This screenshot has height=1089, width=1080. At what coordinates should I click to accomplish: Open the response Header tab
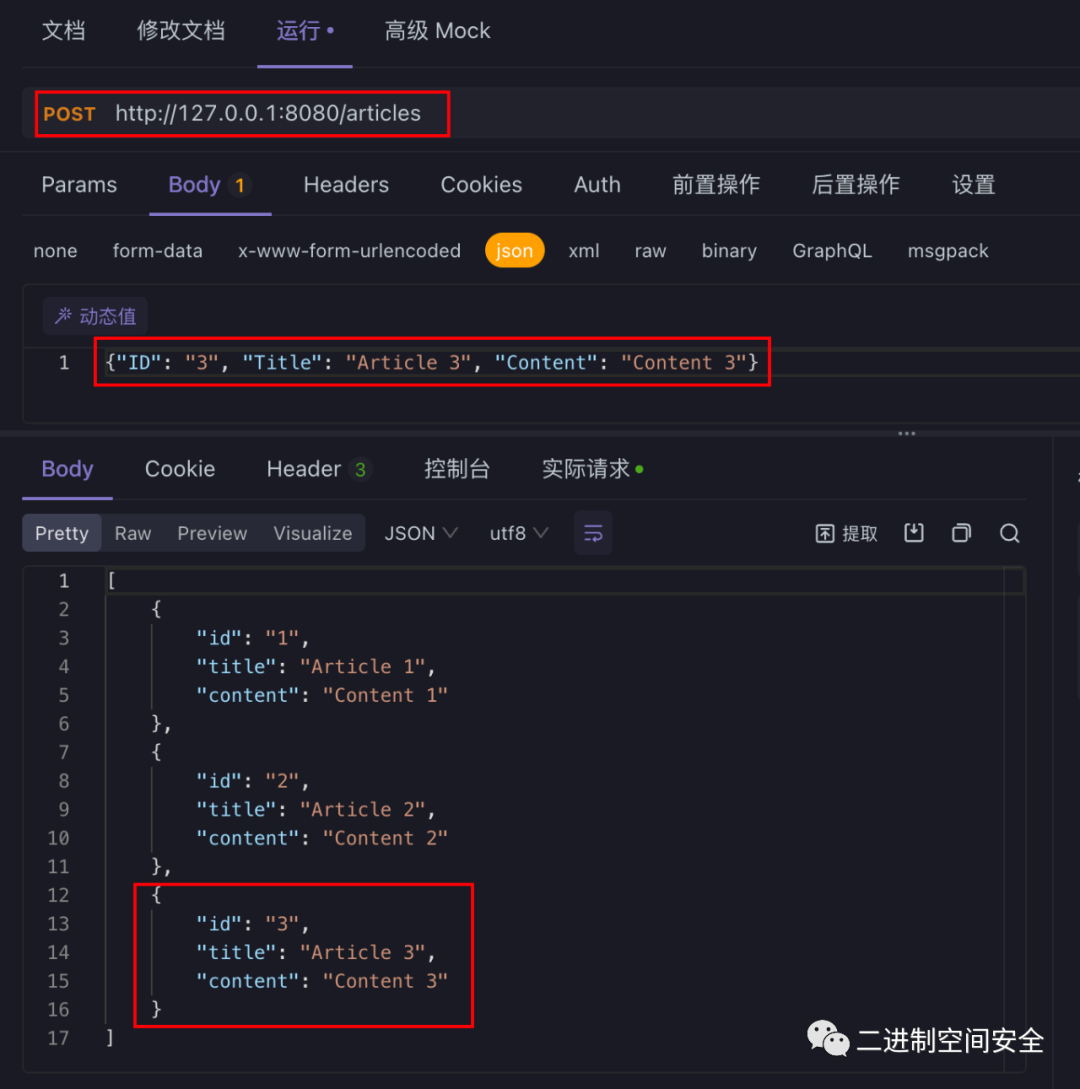(319, 469)
